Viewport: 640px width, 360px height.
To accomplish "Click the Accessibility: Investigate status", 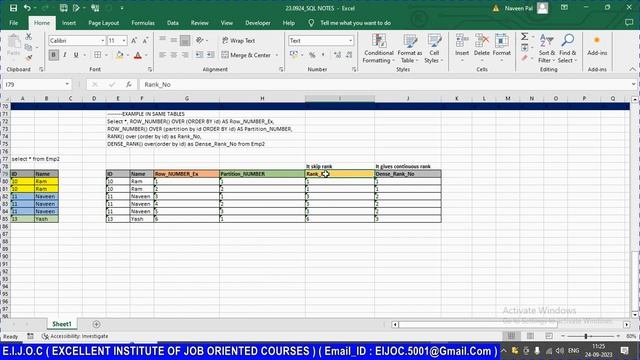I will pos(75,336).
